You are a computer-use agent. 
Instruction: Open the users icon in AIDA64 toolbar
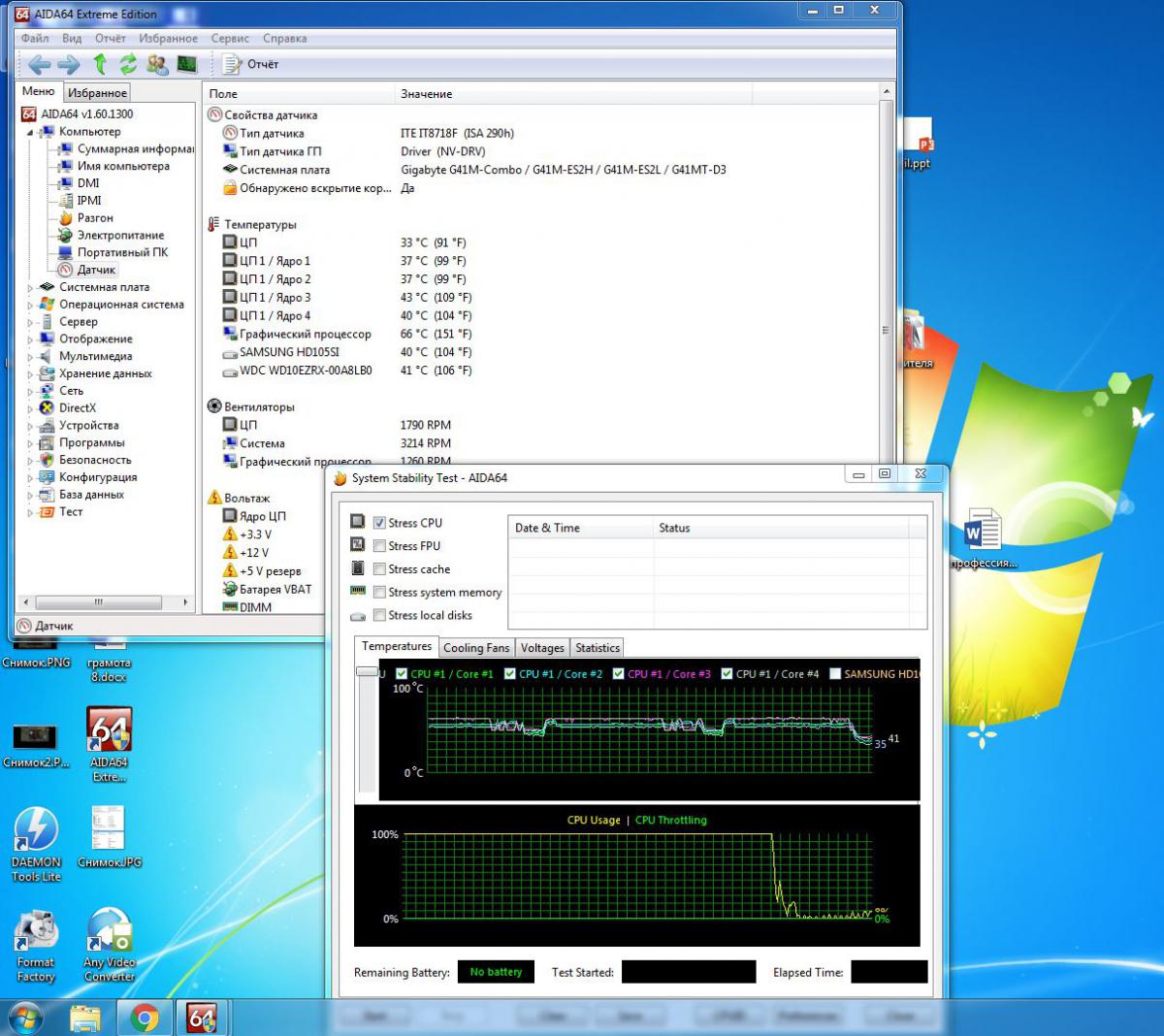157,65
